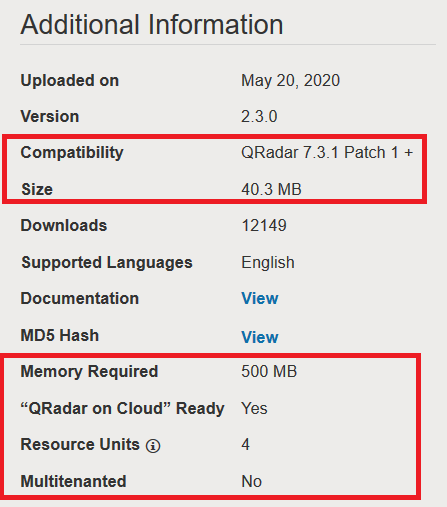The height and width of the screenshot is (507, 447).
Task: Click the Memory Required label
Action: (89, 372)
